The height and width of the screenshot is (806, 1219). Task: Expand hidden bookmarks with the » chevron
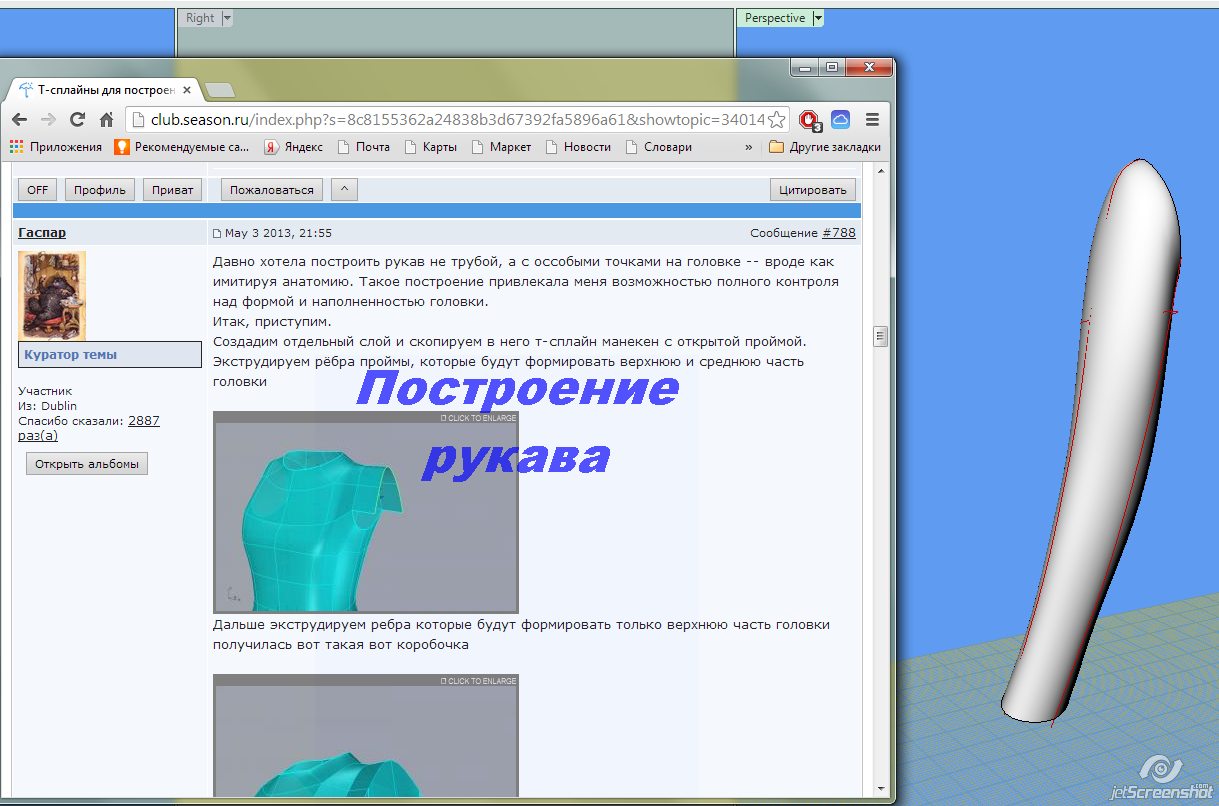pos(749,147)
